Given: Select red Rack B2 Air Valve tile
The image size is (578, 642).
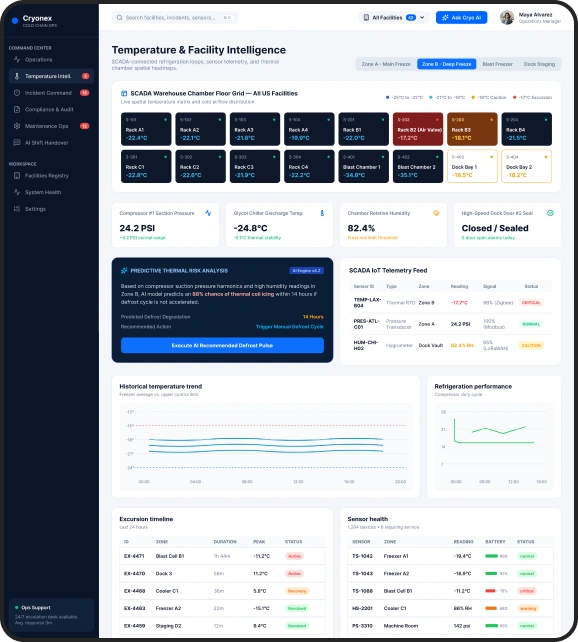Looking at the screenshot, I should point(418,129).
